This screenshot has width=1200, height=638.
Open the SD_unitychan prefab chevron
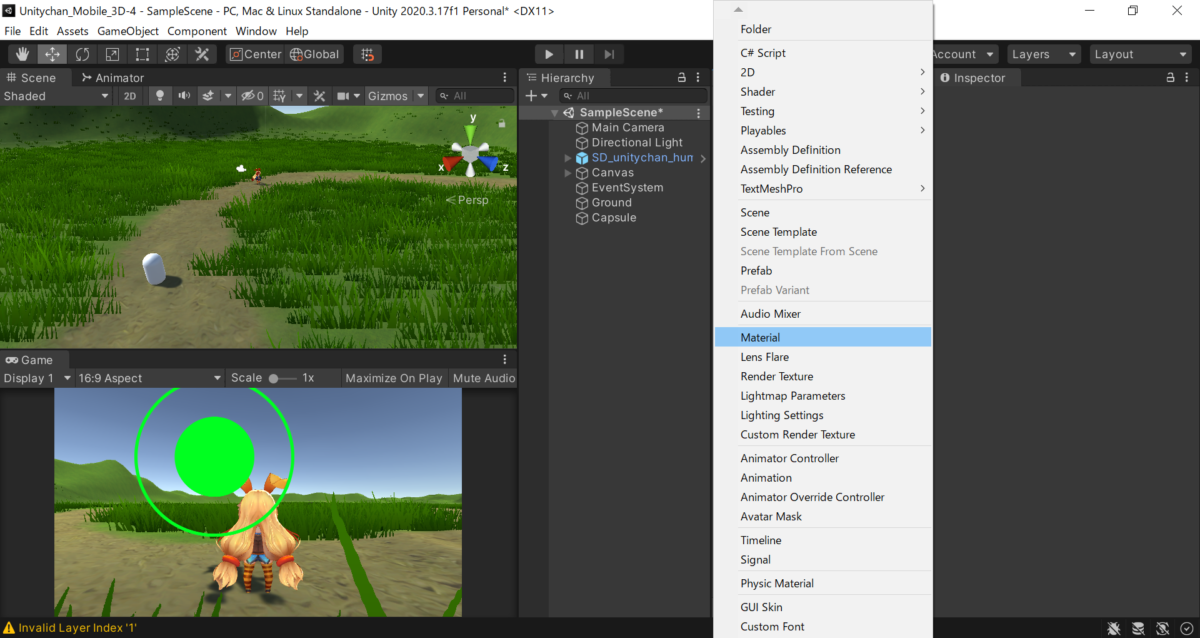[x=703, y=158]
